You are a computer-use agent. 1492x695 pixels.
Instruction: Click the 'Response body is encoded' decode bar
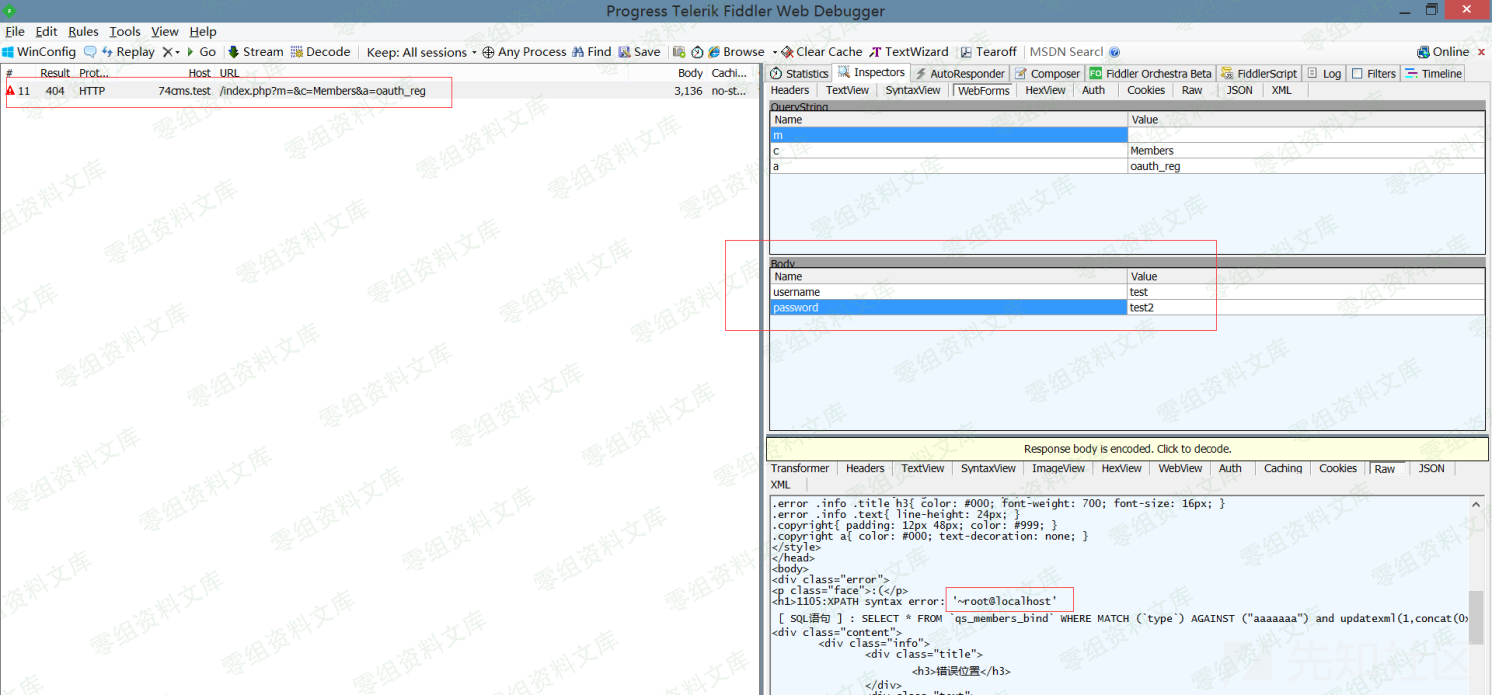click(1127, 449)
